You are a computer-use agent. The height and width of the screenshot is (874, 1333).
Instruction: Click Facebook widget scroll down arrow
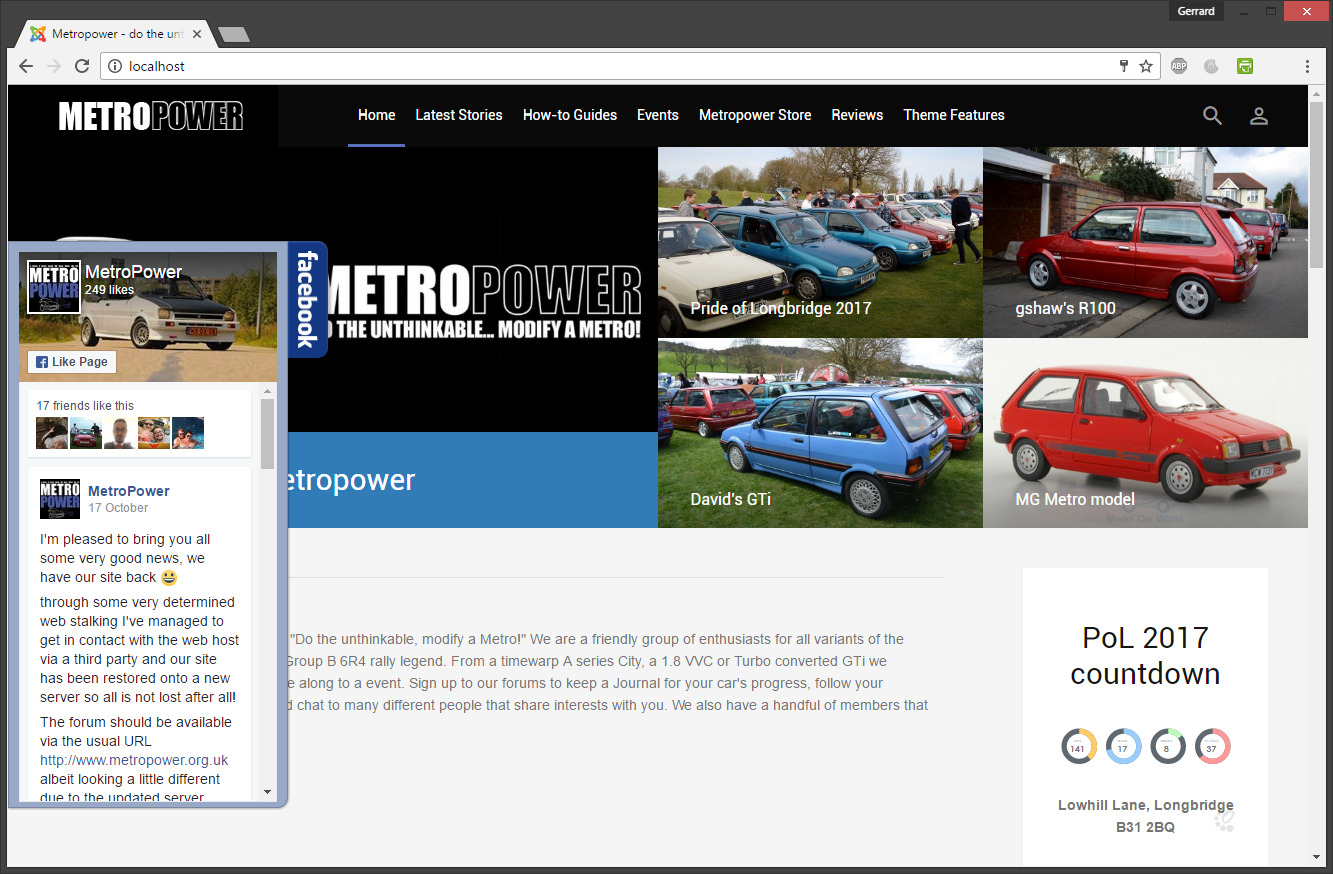(267, 792)
